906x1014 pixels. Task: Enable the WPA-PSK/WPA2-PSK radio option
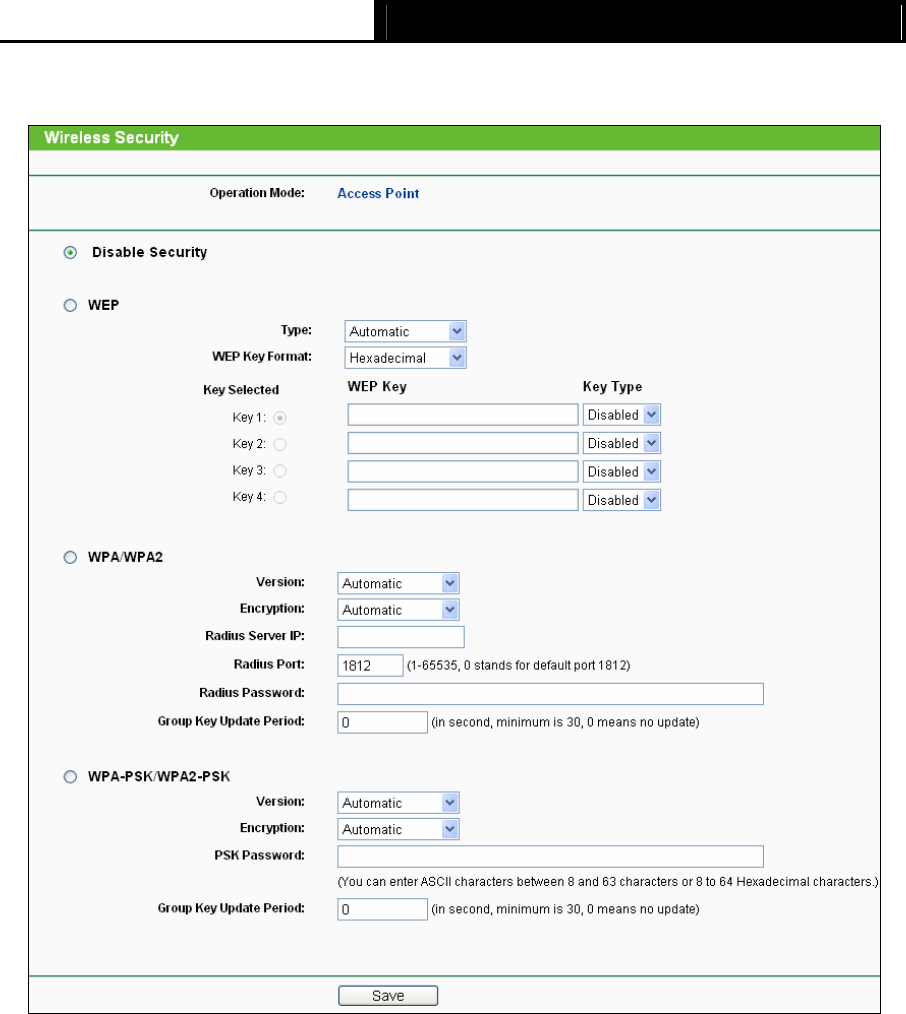[70, 777]
